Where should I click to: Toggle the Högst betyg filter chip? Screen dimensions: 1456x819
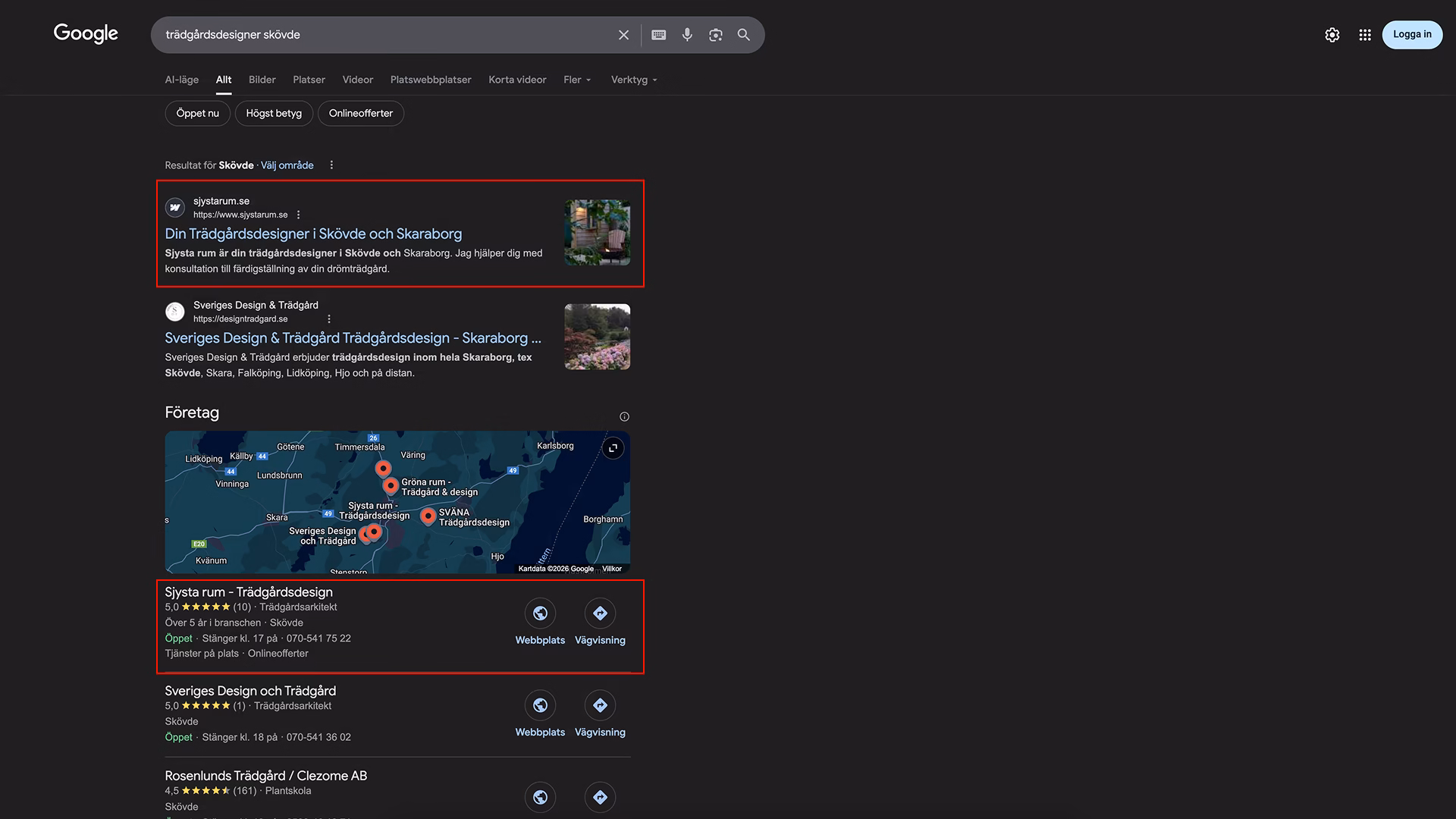point(274,114)
